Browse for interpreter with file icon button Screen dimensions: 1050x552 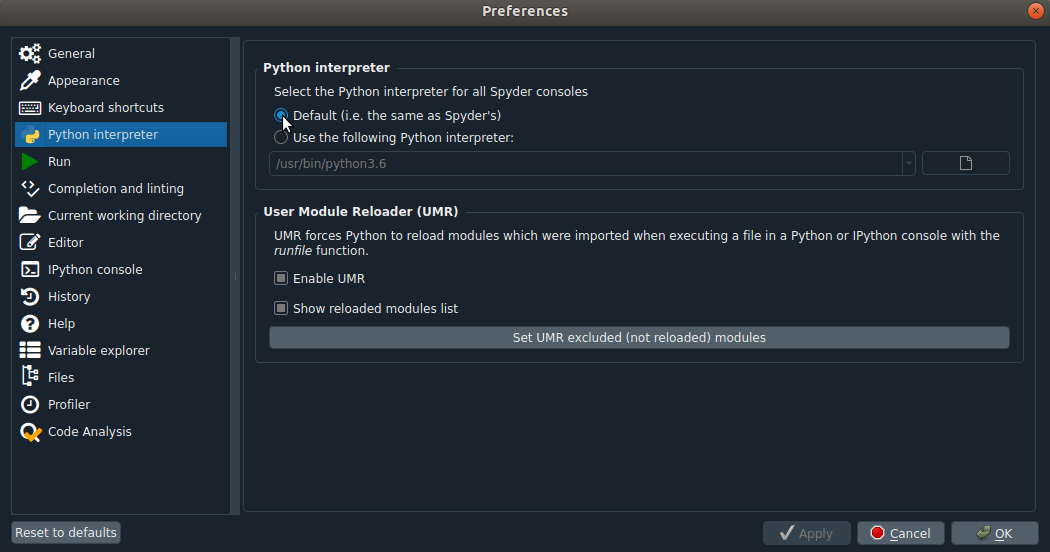click(x=966, y=163)
